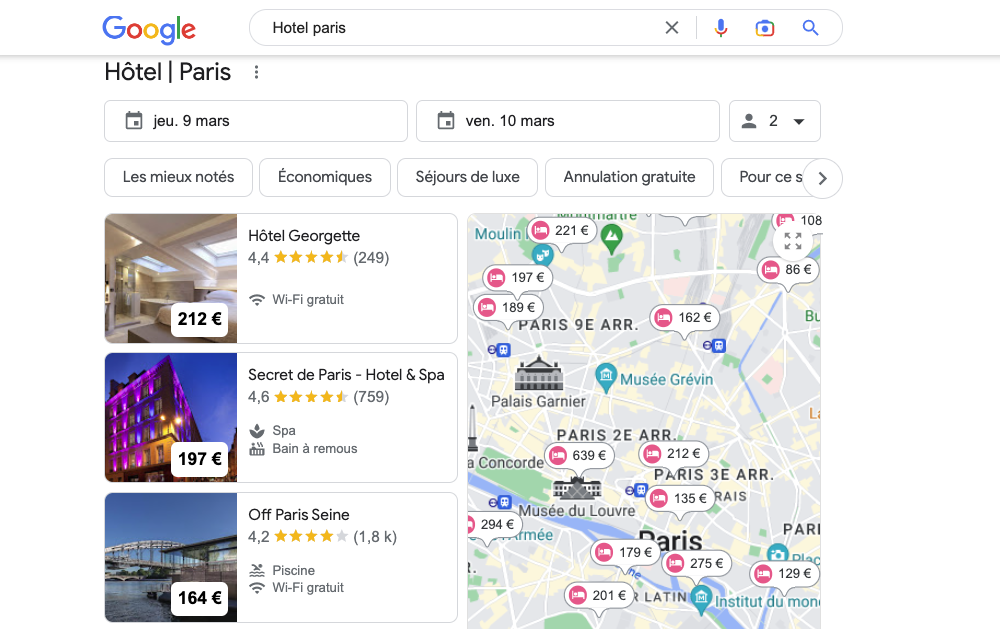Select the 275 € hotel pin on map

(x=696, y=563)
